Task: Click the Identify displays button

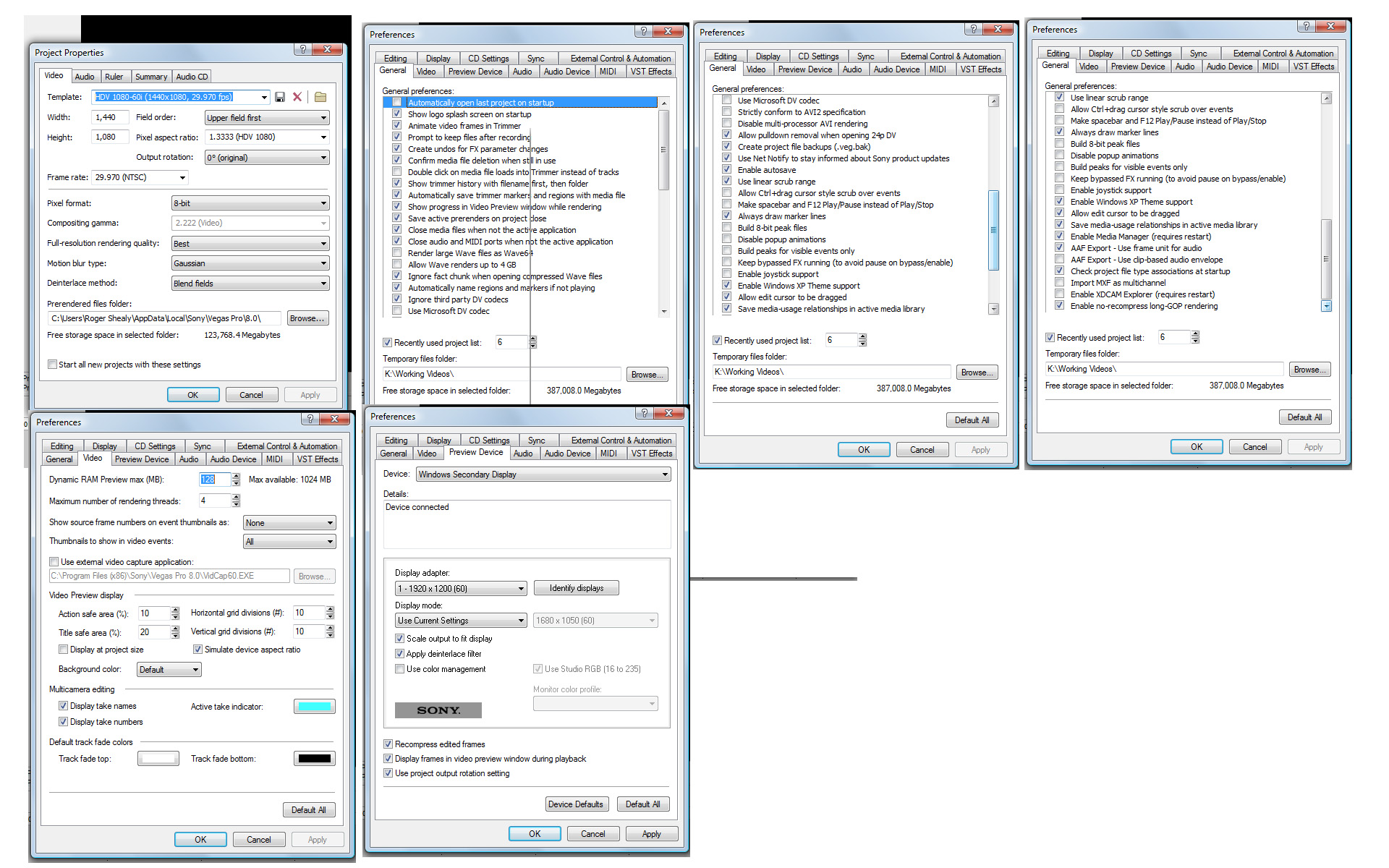Action: (576, 588)
